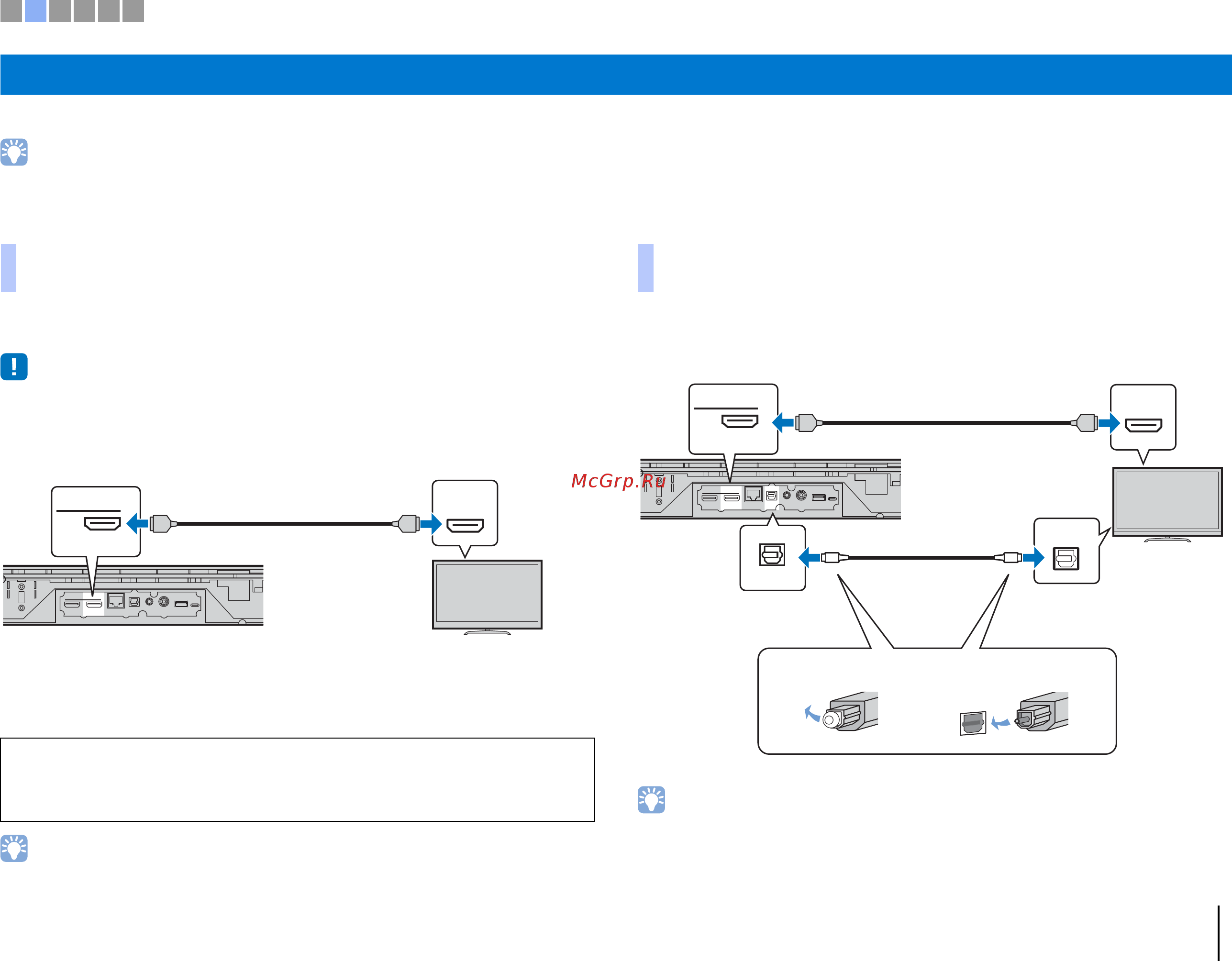
Task: Click the HDMI cable plug nearest the TV in HDMI-only diagram
Action: click(406, 524)
